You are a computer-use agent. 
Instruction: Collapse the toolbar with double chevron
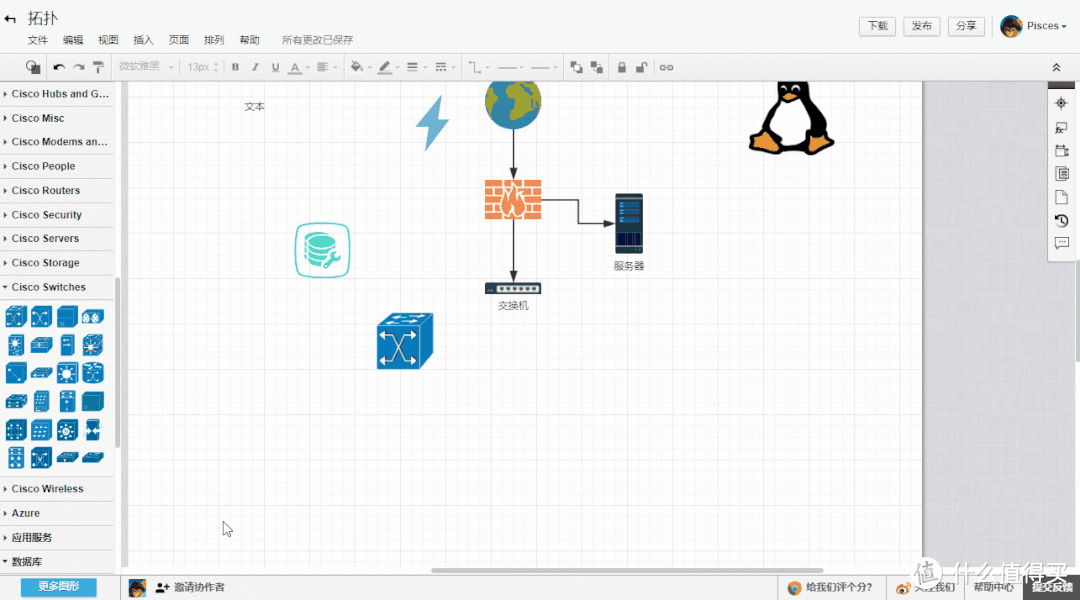coord(1056,68)
